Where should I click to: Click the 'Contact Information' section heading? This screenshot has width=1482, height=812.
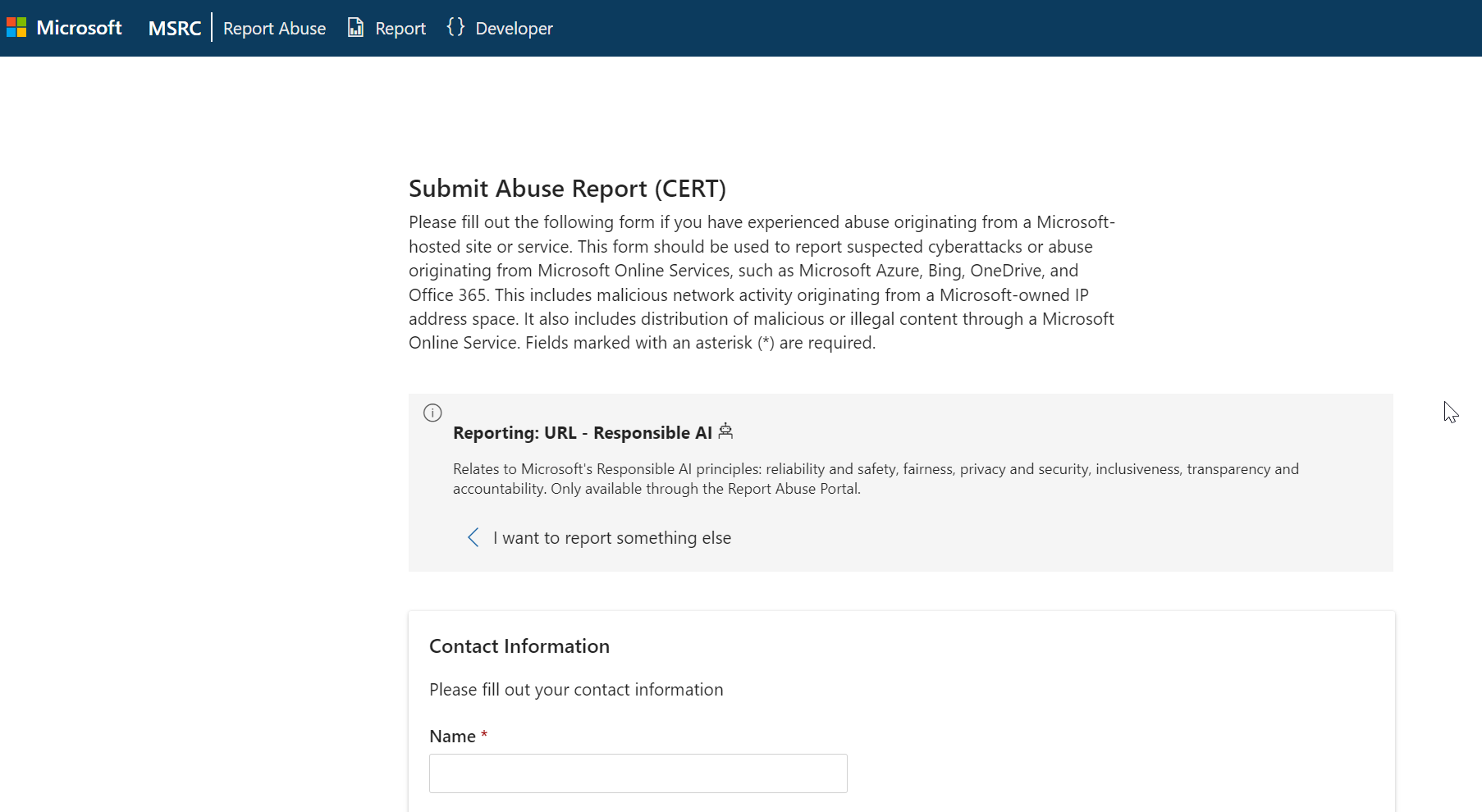click(519, 646)
